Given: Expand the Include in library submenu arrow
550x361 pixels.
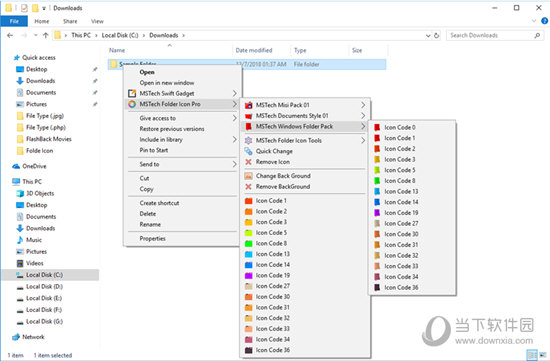Looking at the screenshot, I should click(x=234, y=140).
